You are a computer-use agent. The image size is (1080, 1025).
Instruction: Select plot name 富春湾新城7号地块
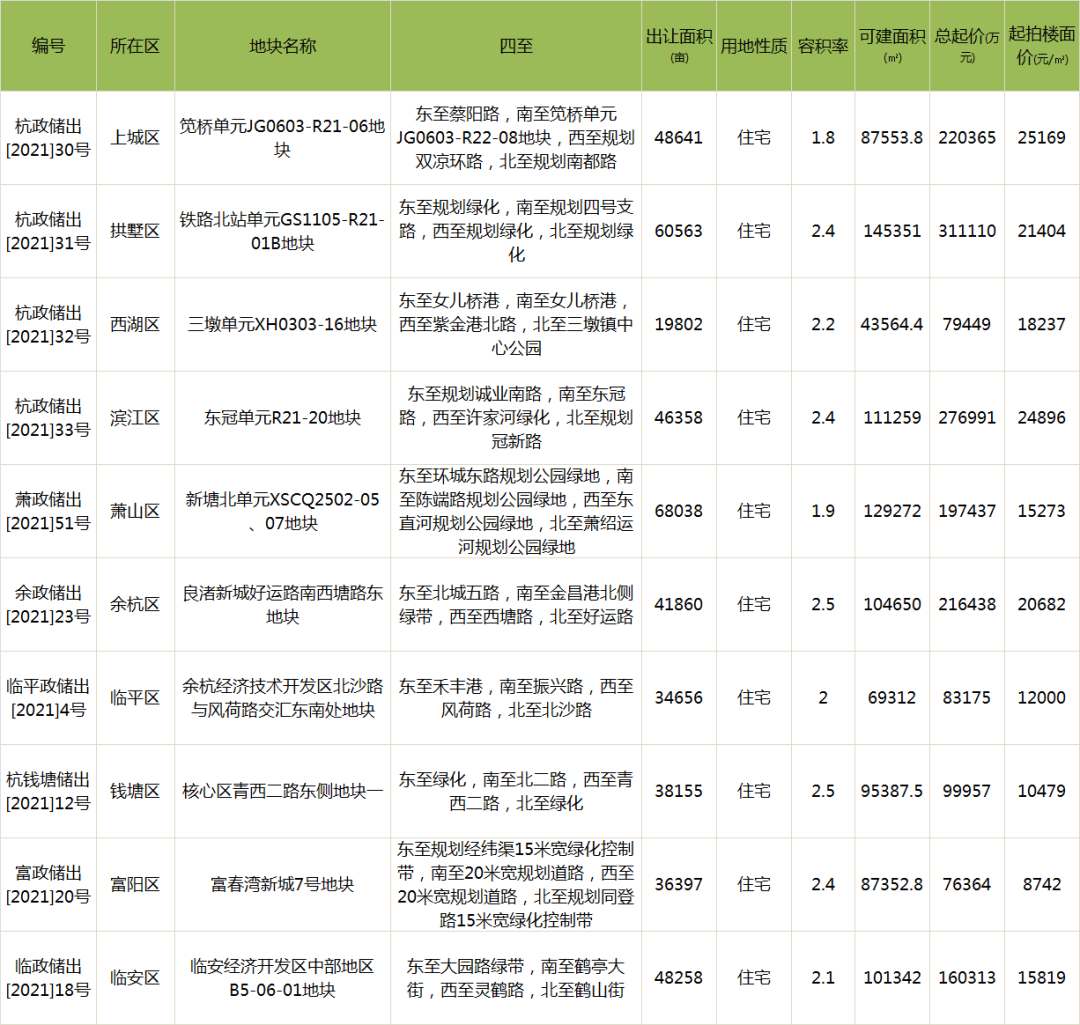click(x=282, y=884)
